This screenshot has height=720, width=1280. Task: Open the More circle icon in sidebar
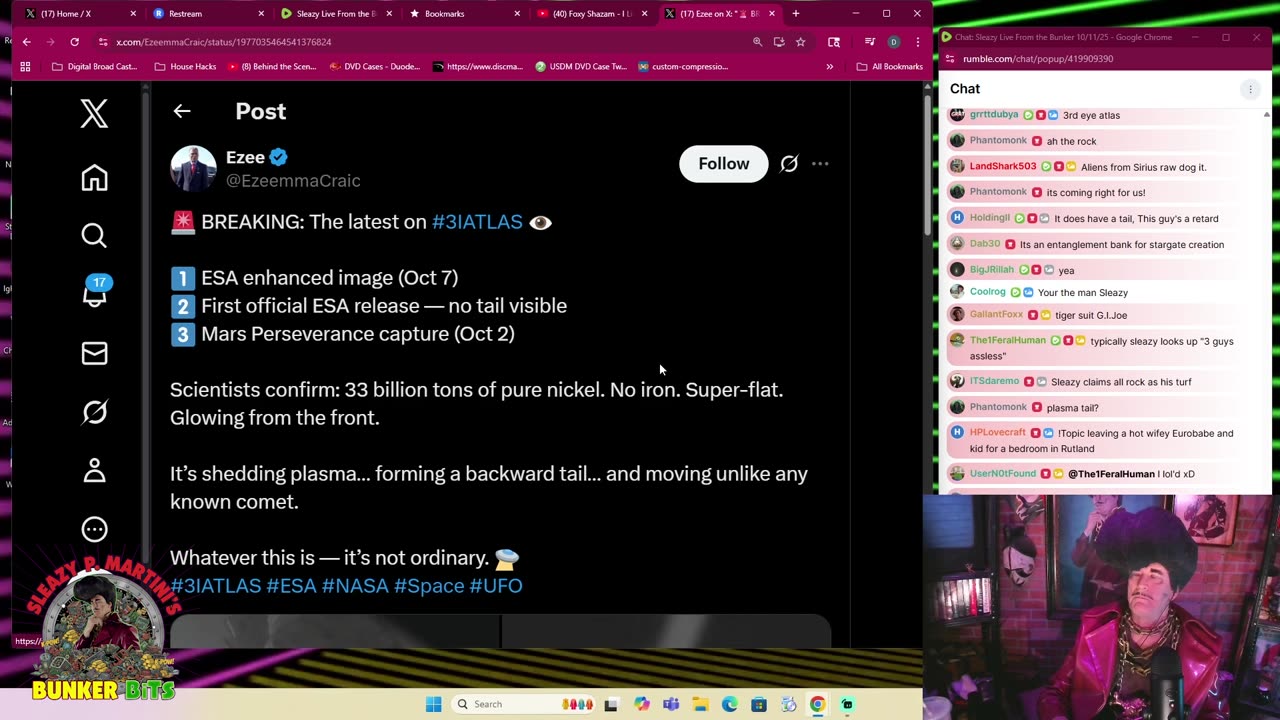(94, 529)
